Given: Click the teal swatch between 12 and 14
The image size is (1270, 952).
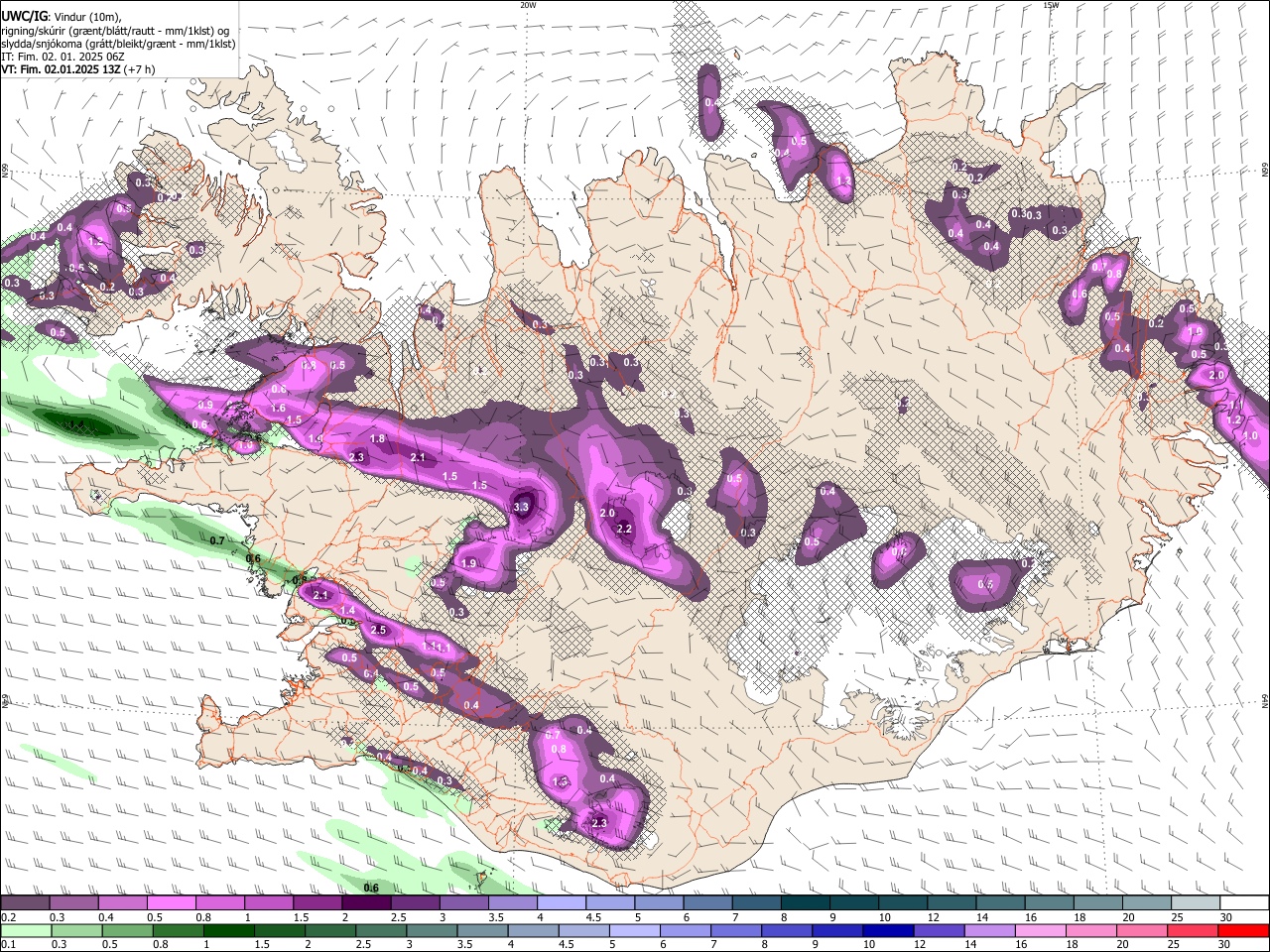Looking at the screenshot, I should pyautogui.click(x=952, y=902).
